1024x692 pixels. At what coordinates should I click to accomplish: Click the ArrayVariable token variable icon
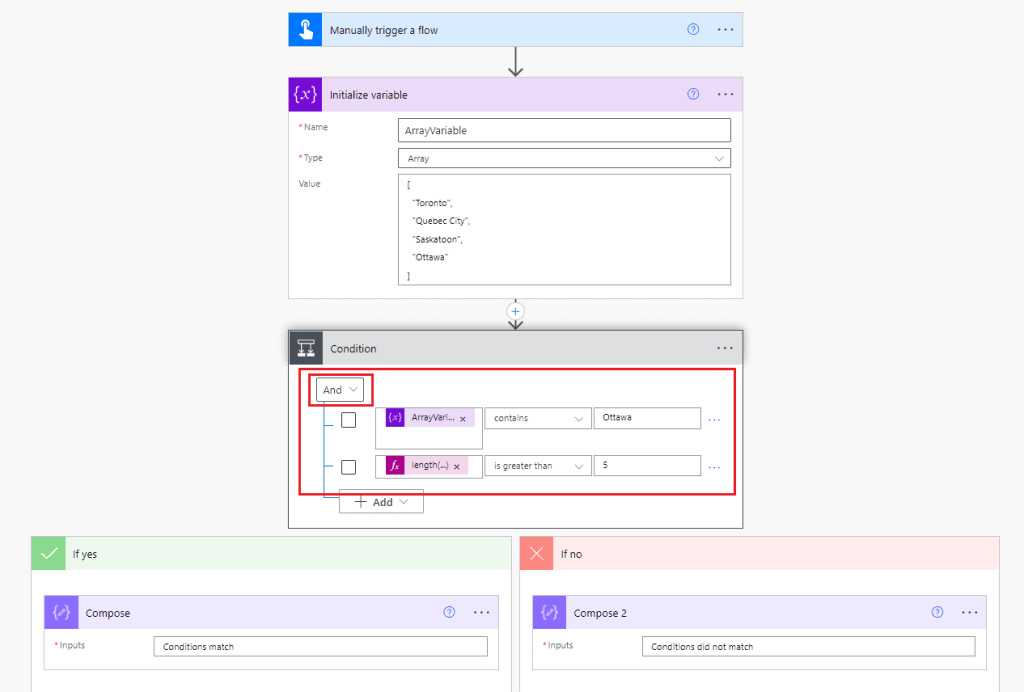pos(394,417)
